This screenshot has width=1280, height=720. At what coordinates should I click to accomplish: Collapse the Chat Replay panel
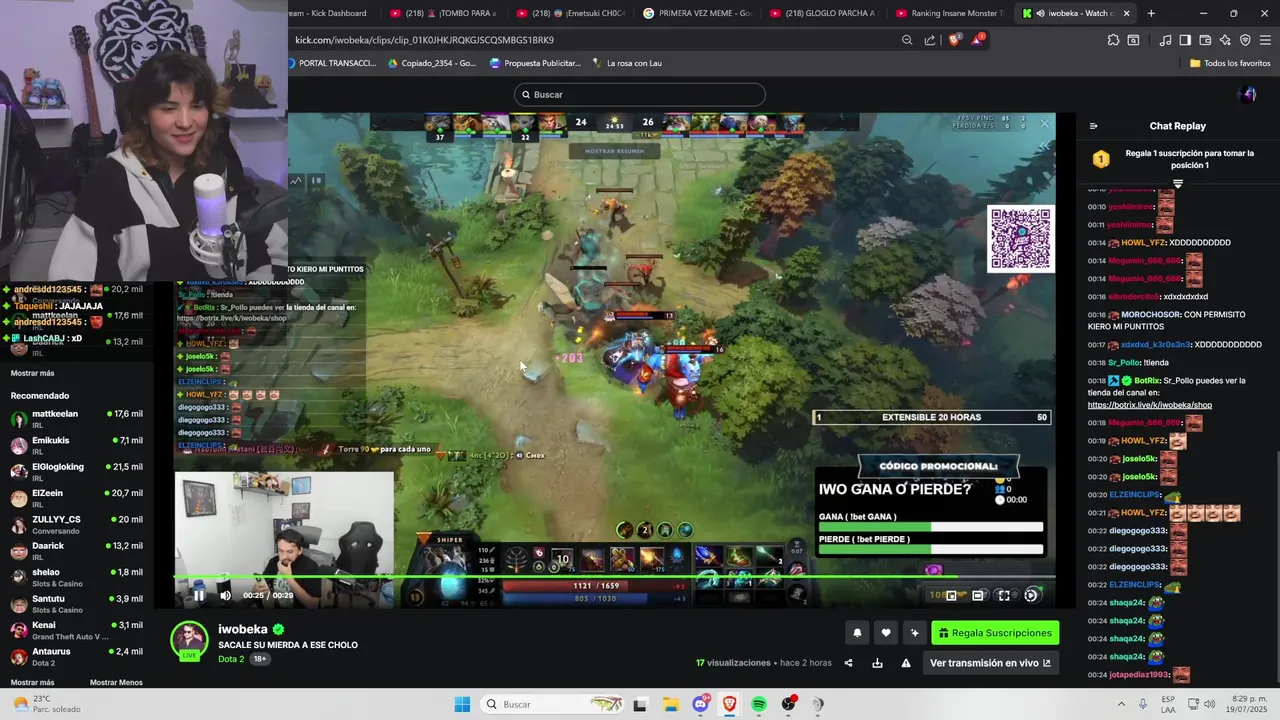(x=1093, y=126)
